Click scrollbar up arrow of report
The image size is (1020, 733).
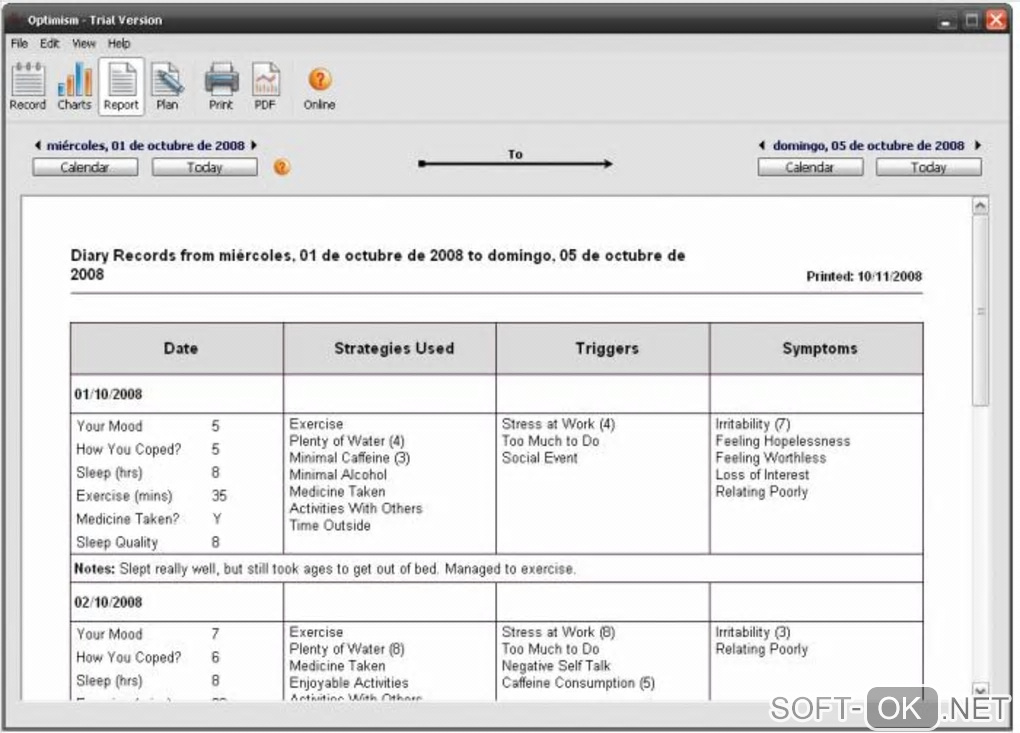980,206
